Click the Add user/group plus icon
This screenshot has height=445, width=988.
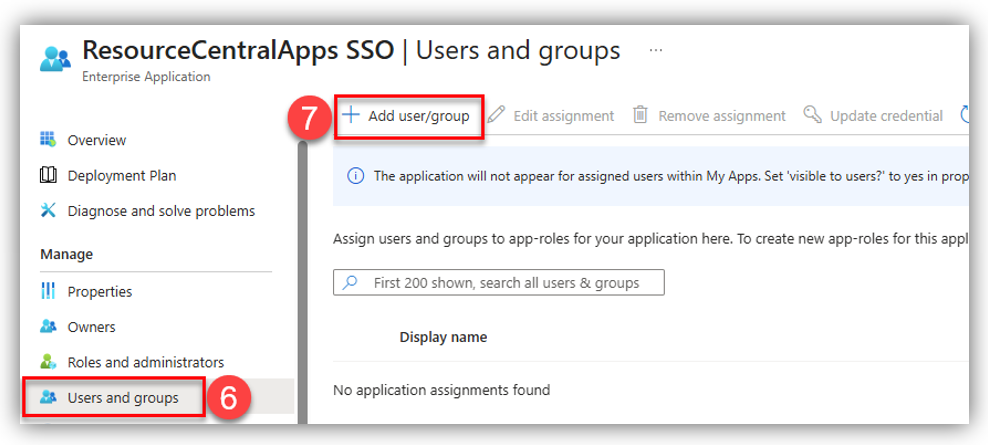pyautogui.click(x=350, y=115)
